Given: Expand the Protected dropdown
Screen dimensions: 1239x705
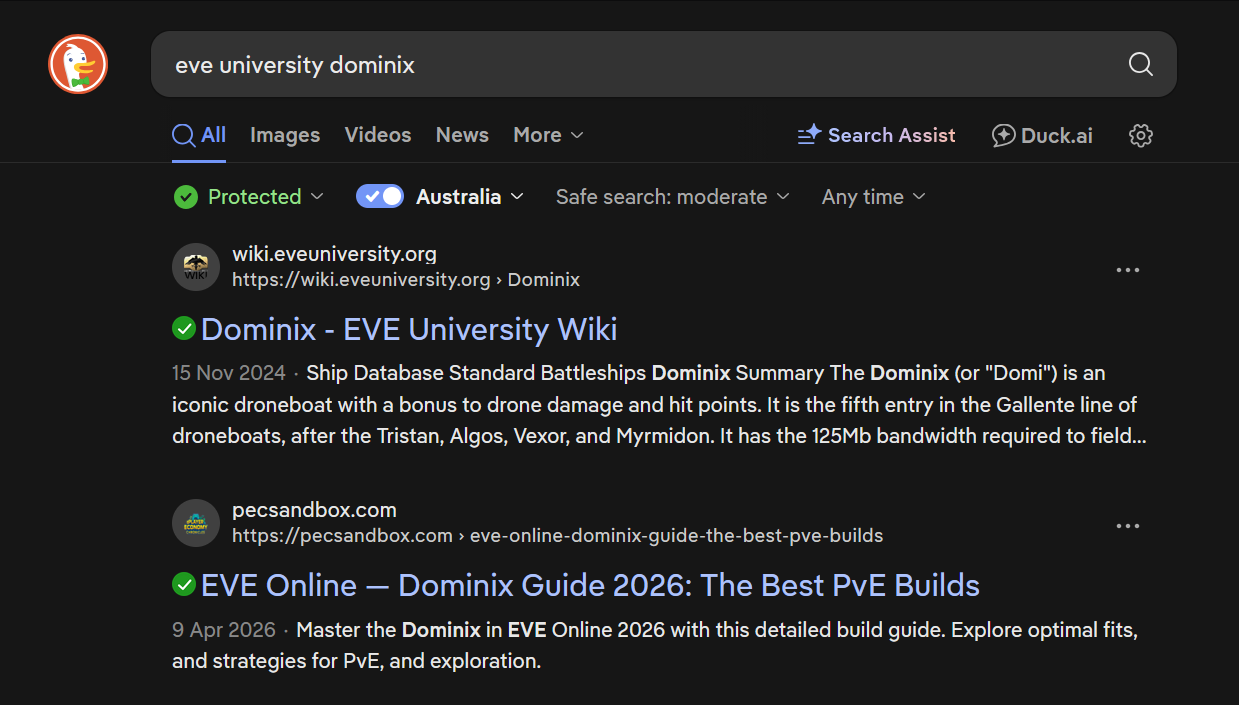Looking at the screenshot, I should click(249, 197).
